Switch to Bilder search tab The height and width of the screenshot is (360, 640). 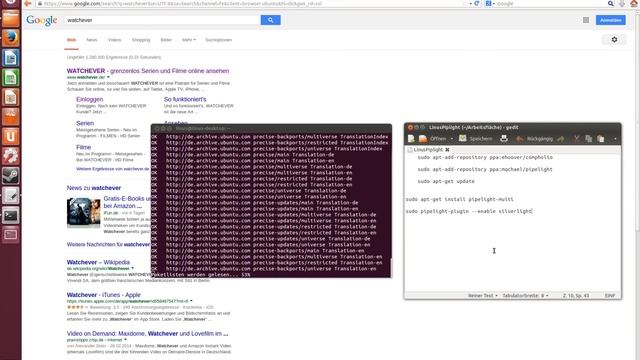[166, 40]
